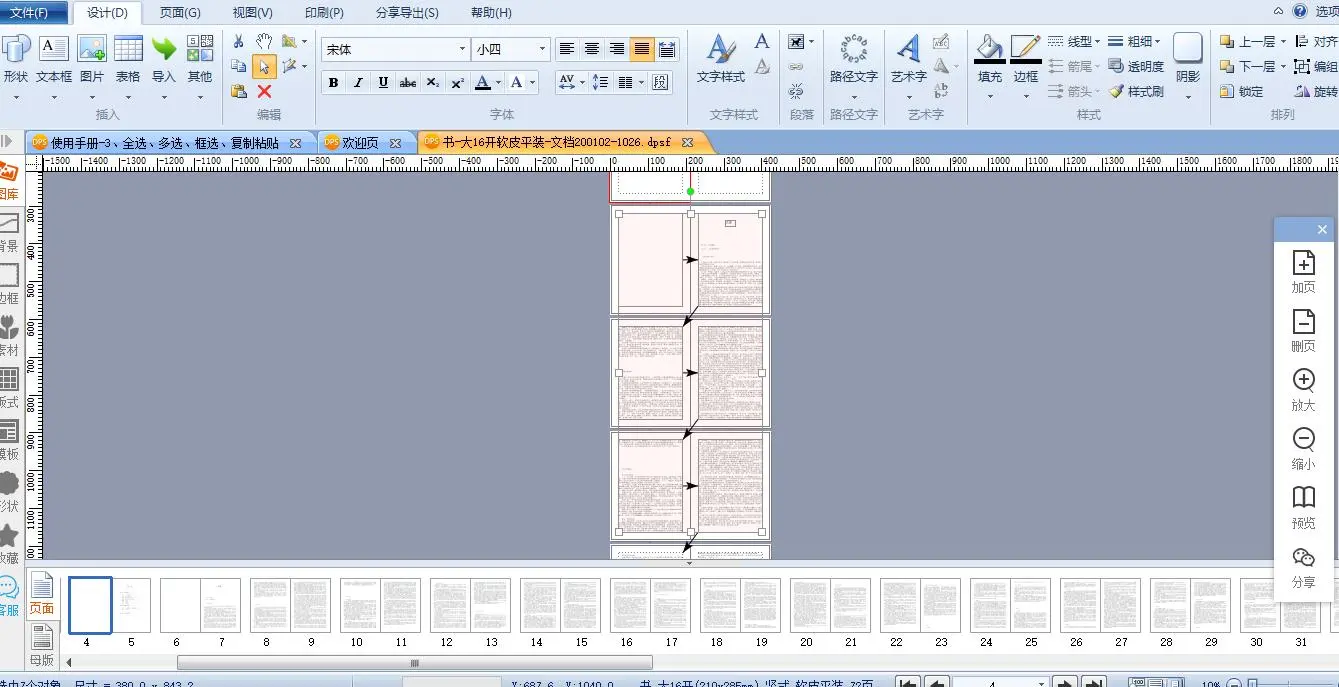This screenshot has height=687, width=1339.
Task: Select the hand pan tool
Action: [264, 41]
